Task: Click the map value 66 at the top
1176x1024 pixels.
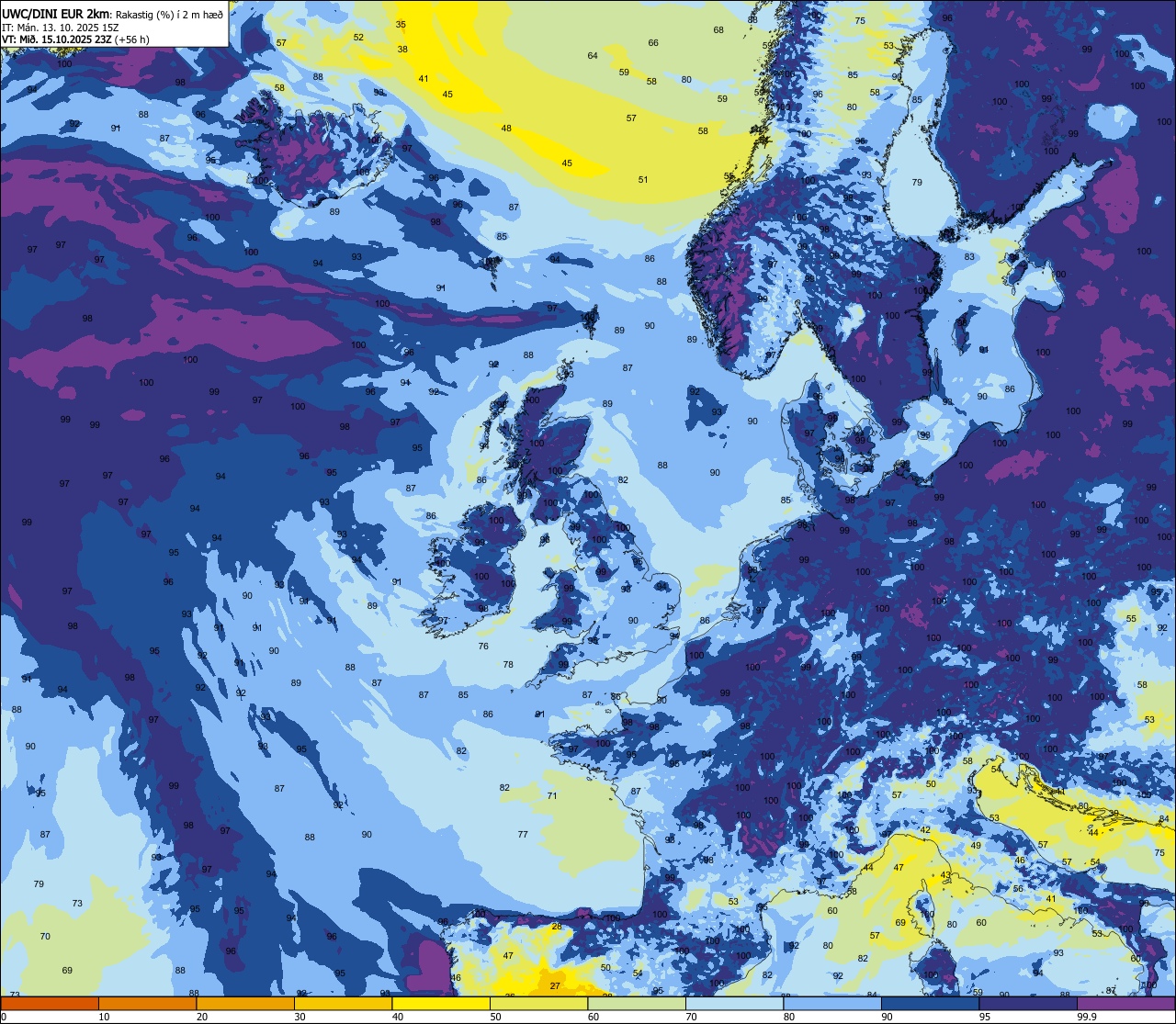Action: pos(653,43)
